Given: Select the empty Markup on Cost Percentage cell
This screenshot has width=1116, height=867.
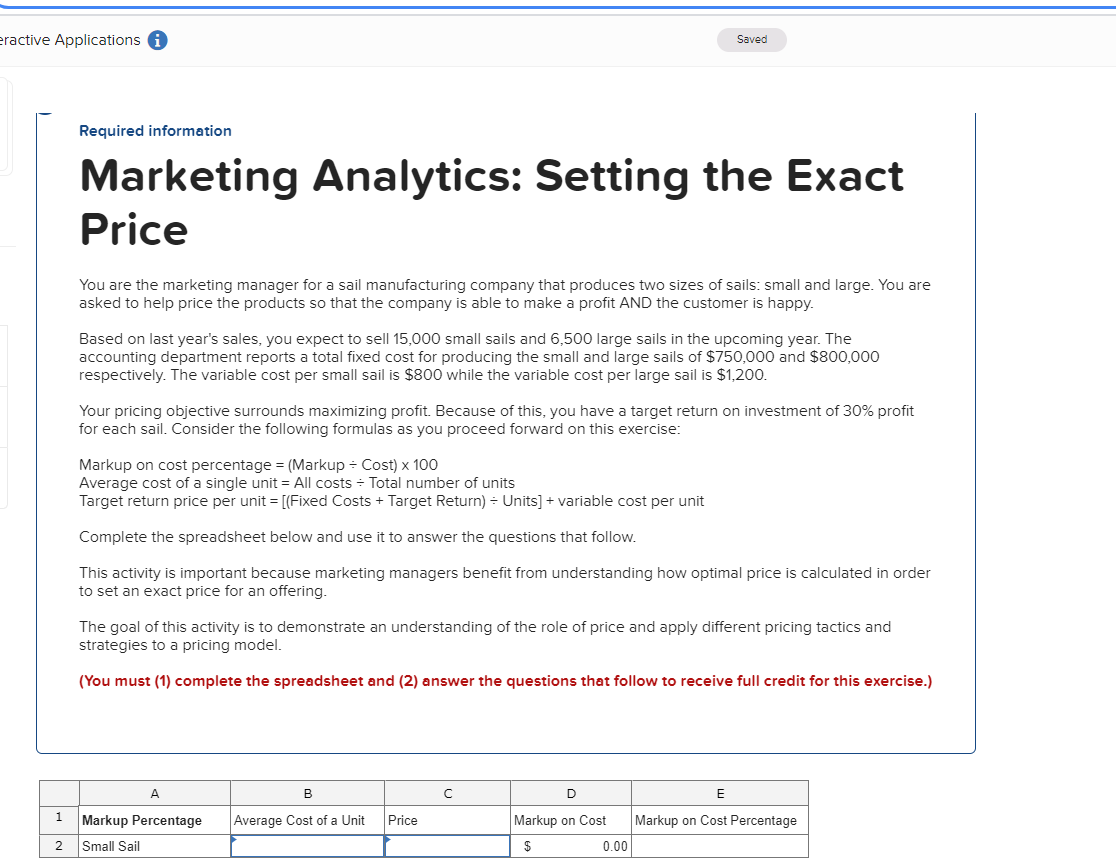Looking at the screenshot, I should [x=718, y=845].
